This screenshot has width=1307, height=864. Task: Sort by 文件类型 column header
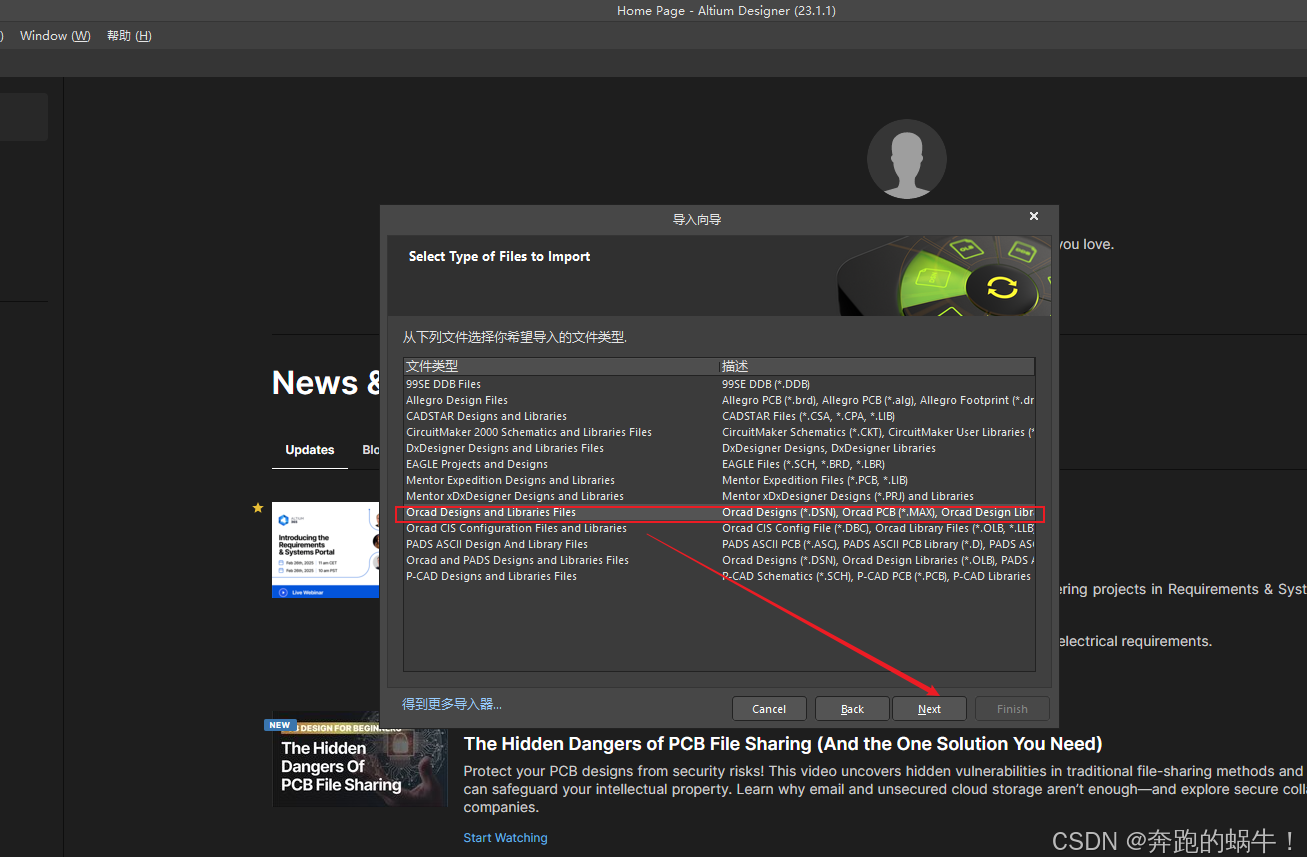tap(561, 366)
